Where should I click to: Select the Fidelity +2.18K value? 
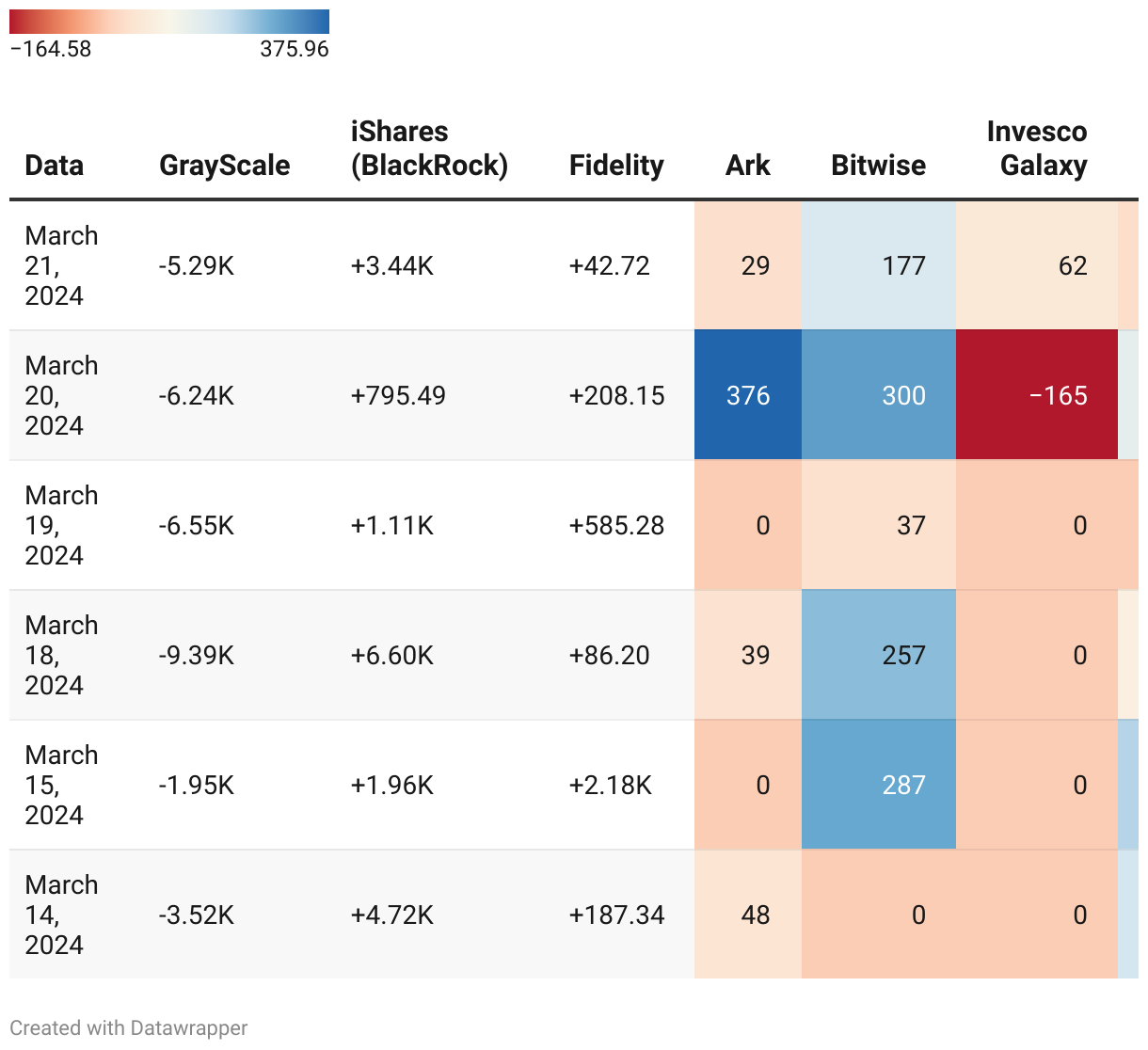coord(611,785)
